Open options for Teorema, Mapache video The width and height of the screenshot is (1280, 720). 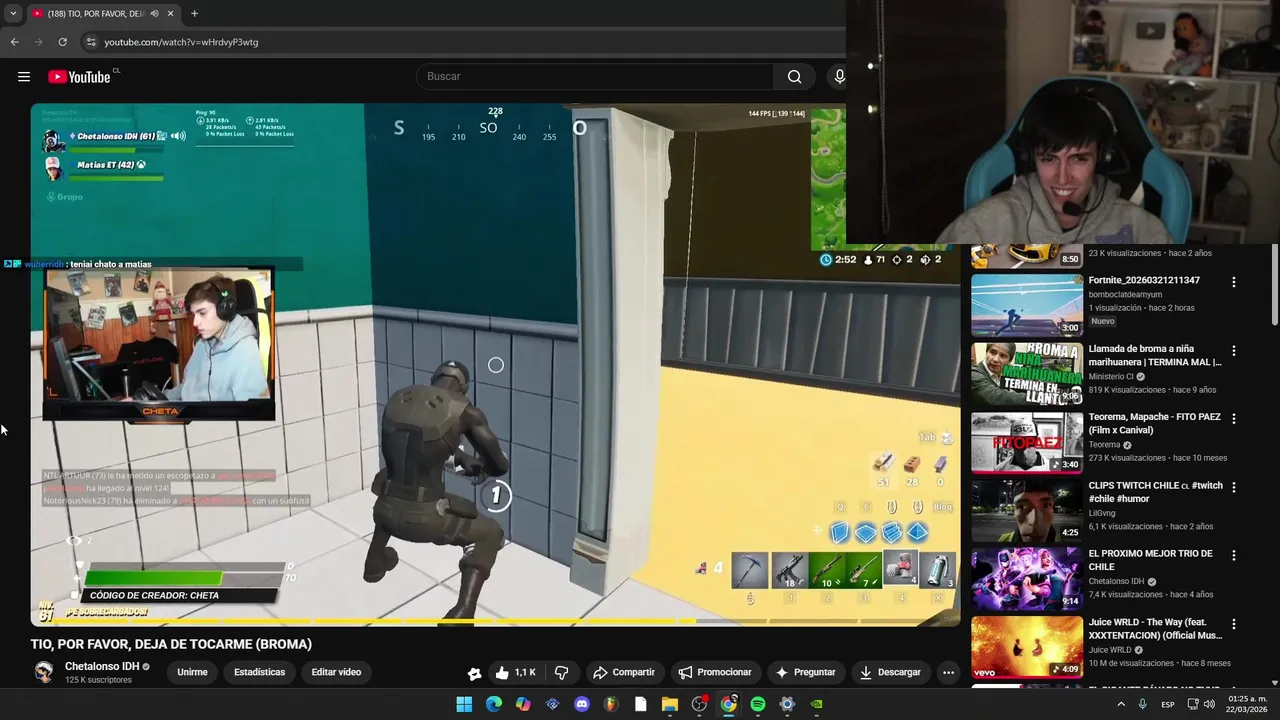coord(1233,419)
